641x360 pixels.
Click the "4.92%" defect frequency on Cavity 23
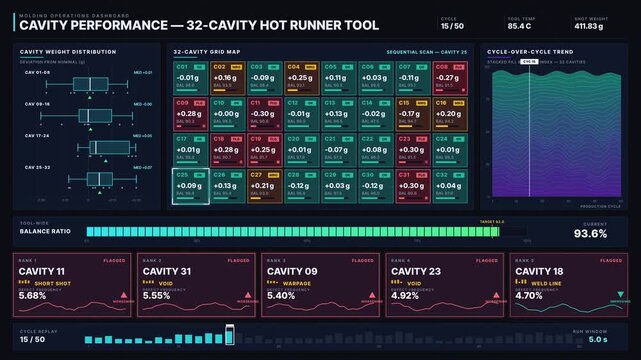point(405,296)
